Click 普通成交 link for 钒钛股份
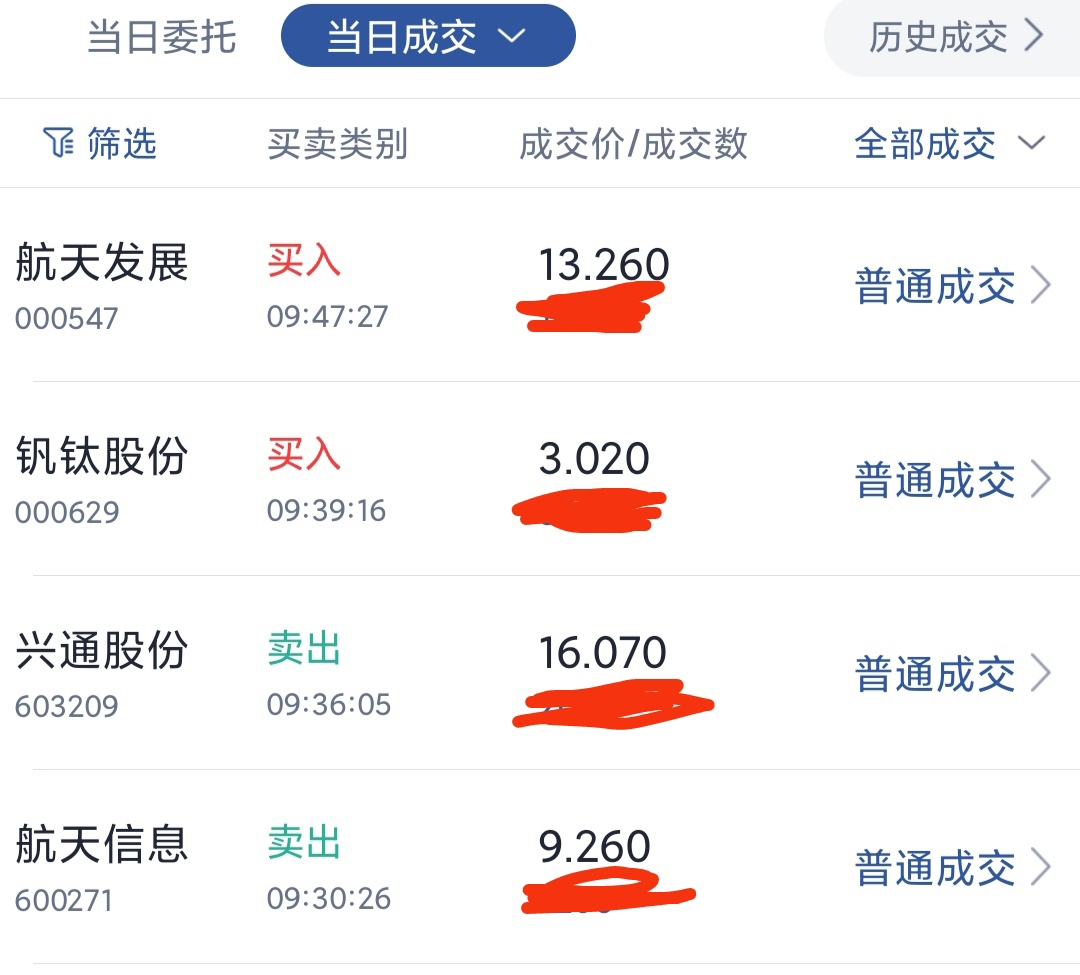The height and width of the screenshot is (975, 1080). (935, 480)
